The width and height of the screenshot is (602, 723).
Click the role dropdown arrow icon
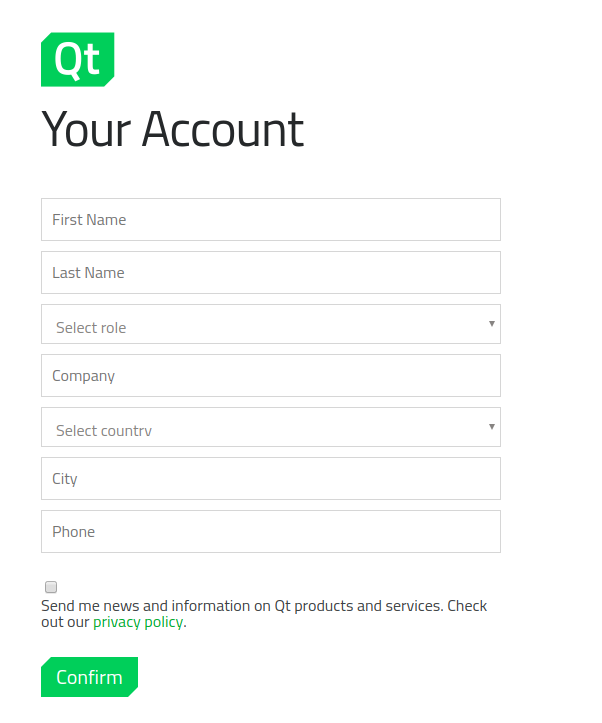point(492,324)
